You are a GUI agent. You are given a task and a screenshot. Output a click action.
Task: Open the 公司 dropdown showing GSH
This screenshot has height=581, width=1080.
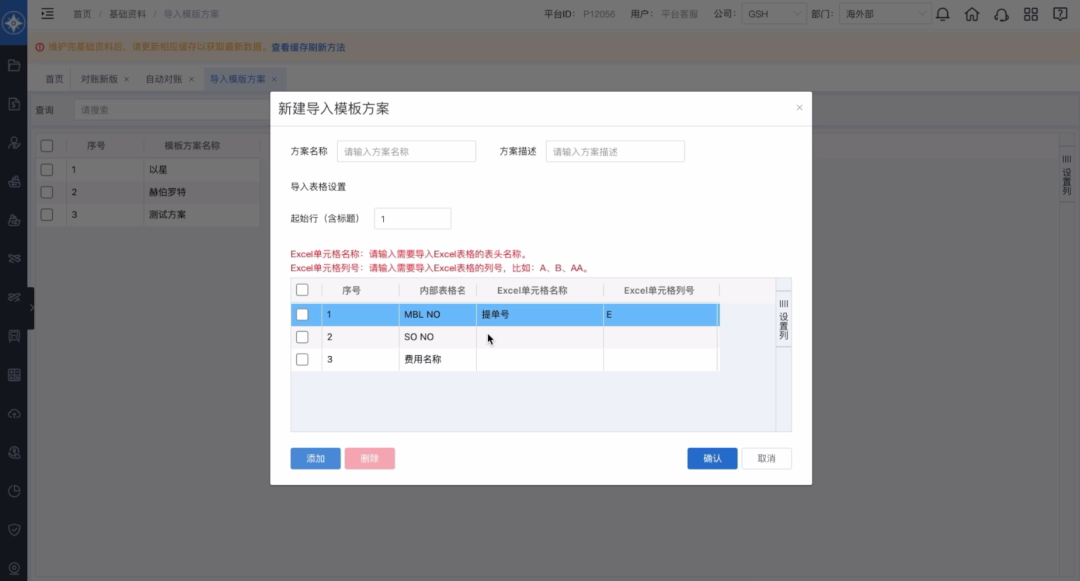[773, 14]
